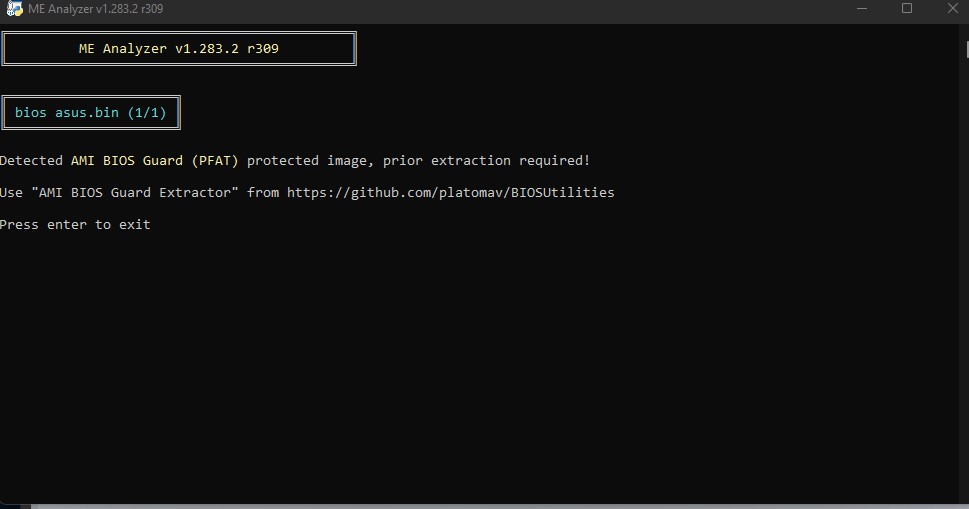This screenshot has width=969, height=509.
Task: Click the platomav/BIOSUtilities GitHub URL
Action: [451, 193]
